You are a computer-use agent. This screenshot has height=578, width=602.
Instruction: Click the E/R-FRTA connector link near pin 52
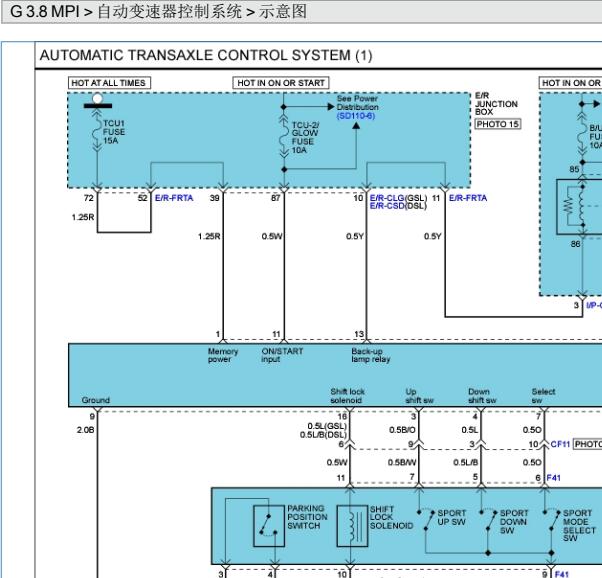coord(174,198)
